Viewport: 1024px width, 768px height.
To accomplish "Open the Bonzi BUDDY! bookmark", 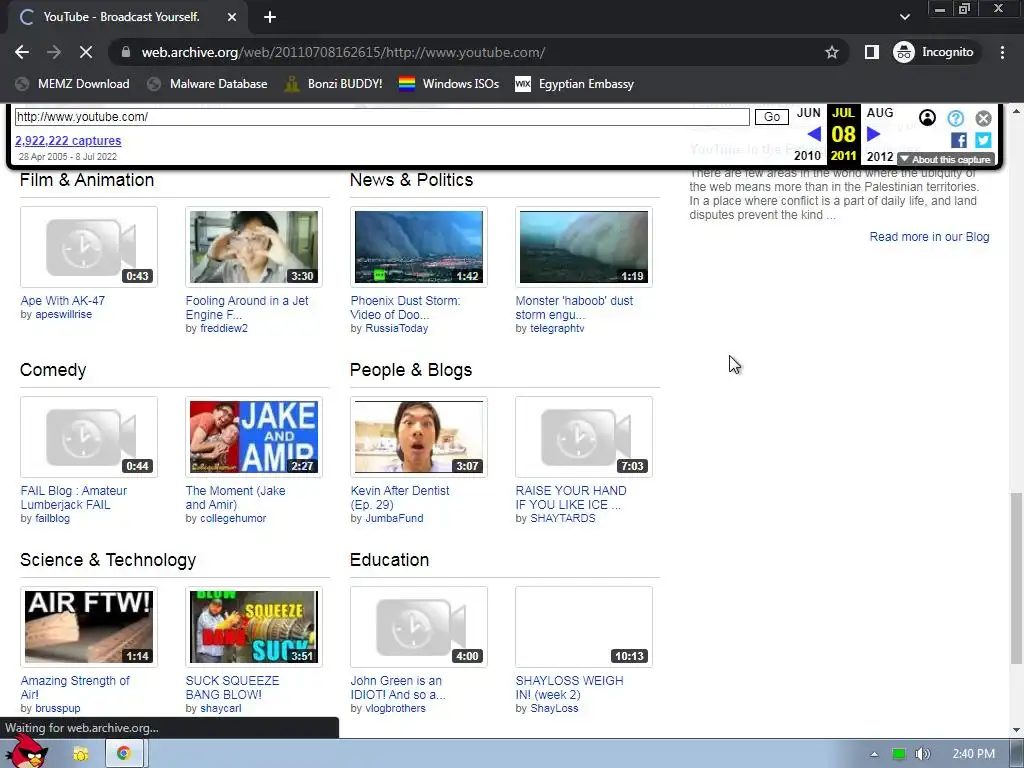I will 334,84.
